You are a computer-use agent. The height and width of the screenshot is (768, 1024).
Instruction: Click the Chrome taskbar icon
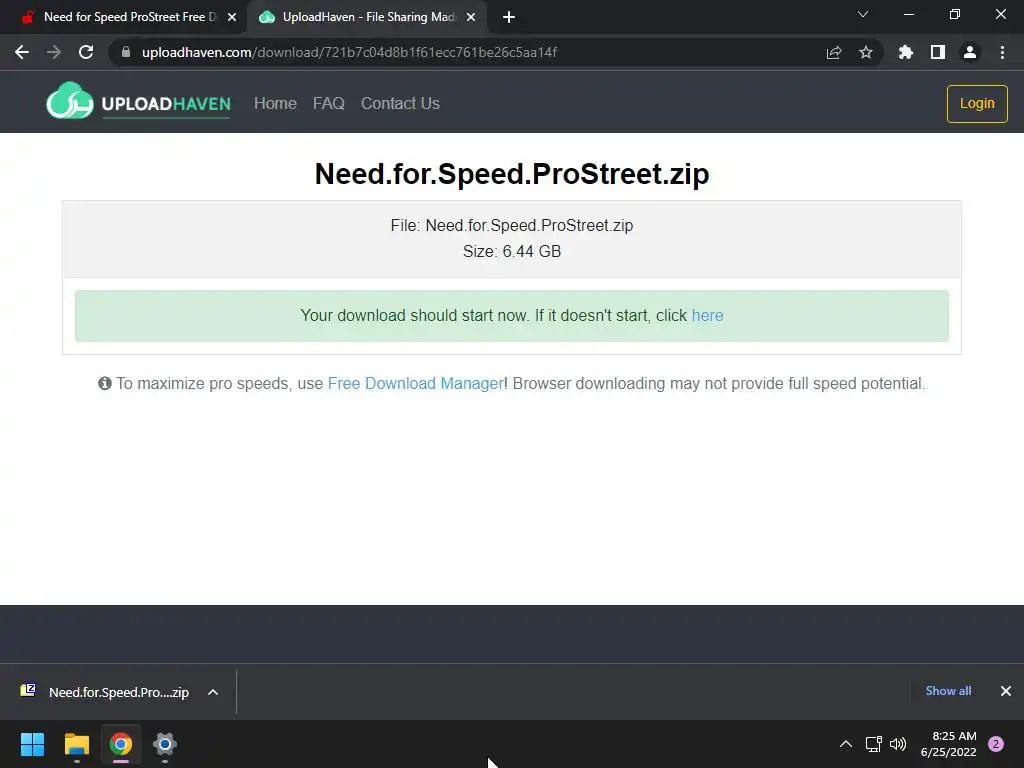point(121,744)
